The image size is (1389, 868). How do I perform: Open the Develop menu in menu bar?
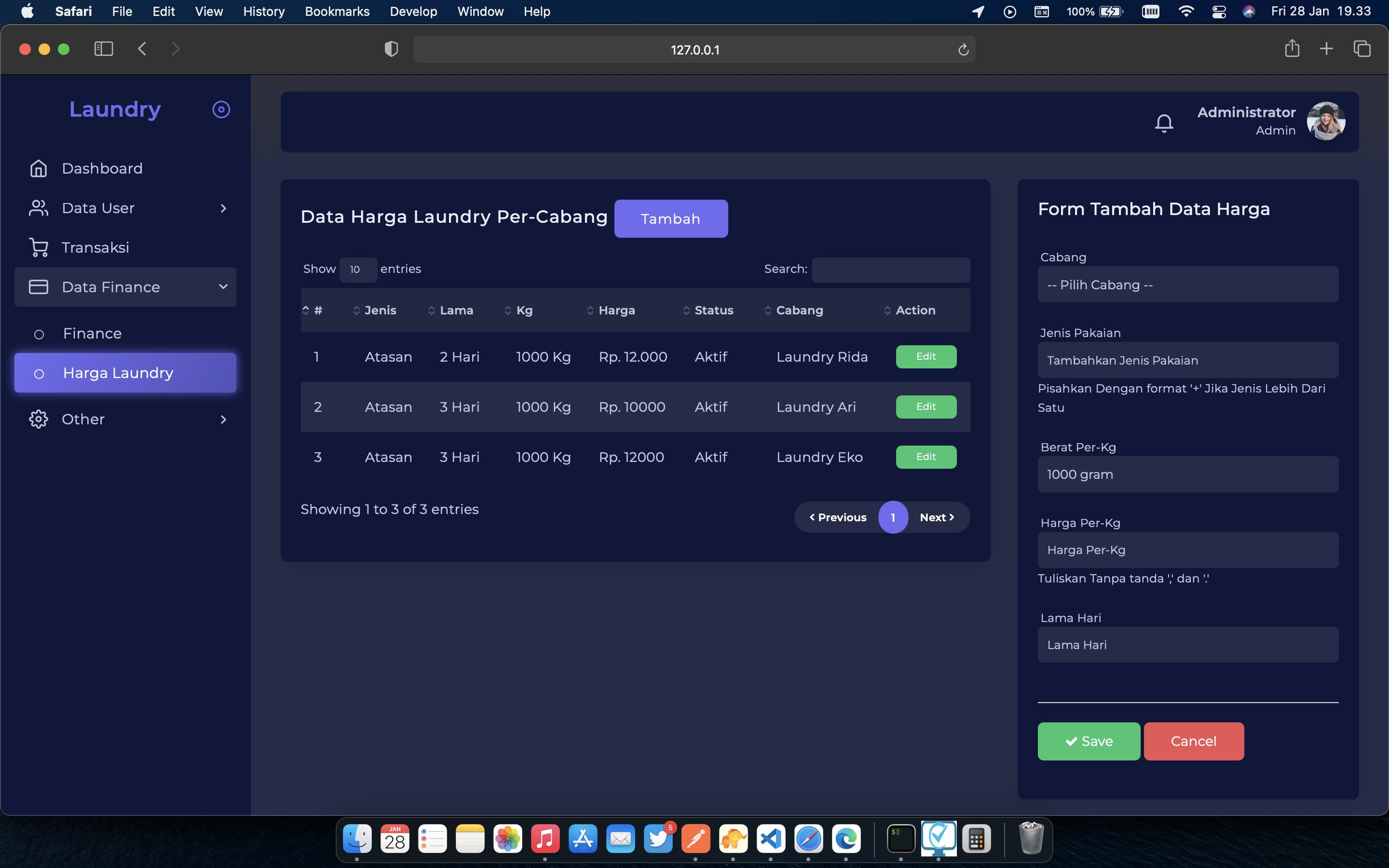pyautogui.click(x=413, y=12)
